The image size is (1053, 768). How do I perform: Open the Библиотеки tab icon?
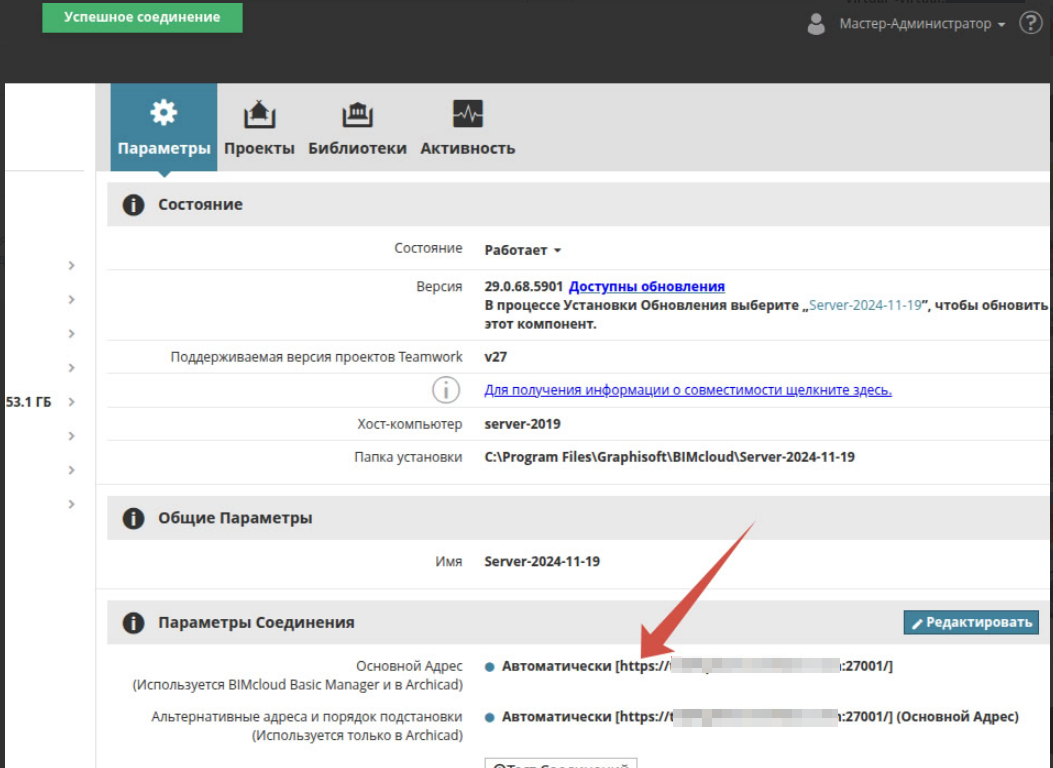click(x=357, y=114)
